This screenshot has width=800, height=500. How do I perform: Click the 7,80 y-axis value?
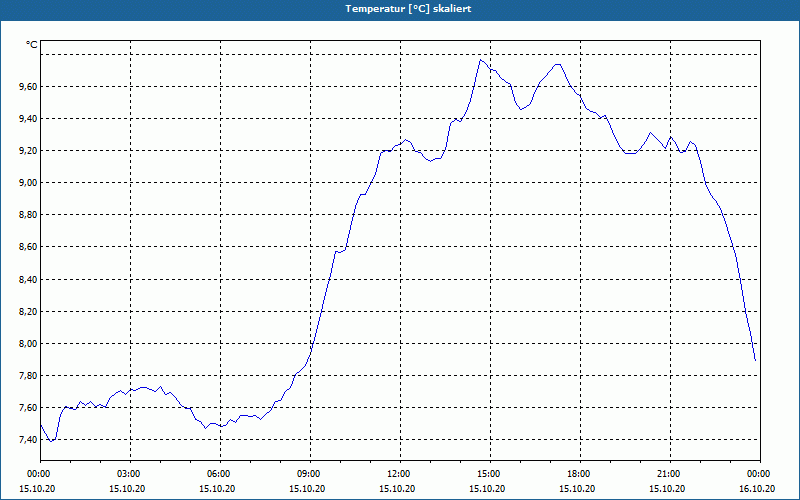pyautogui.click(x=28, y=376)
